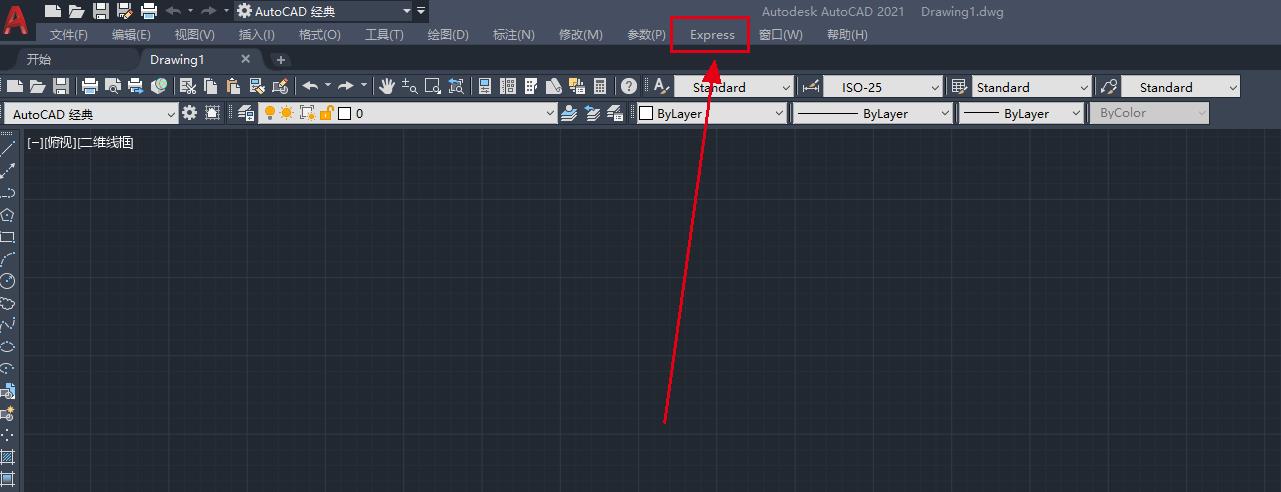Select the Revision Cloud tool

click(7, 303)
